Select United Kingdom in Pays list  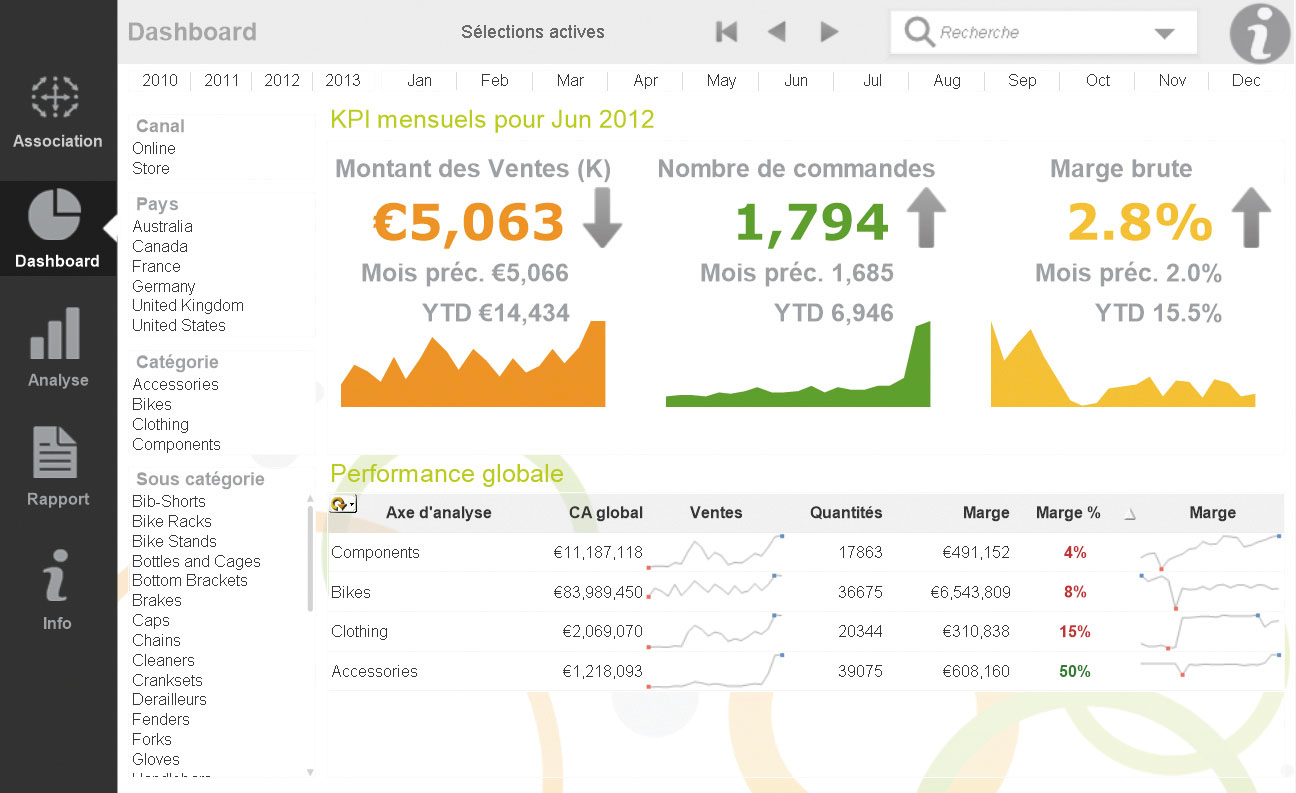pos(188,305)
